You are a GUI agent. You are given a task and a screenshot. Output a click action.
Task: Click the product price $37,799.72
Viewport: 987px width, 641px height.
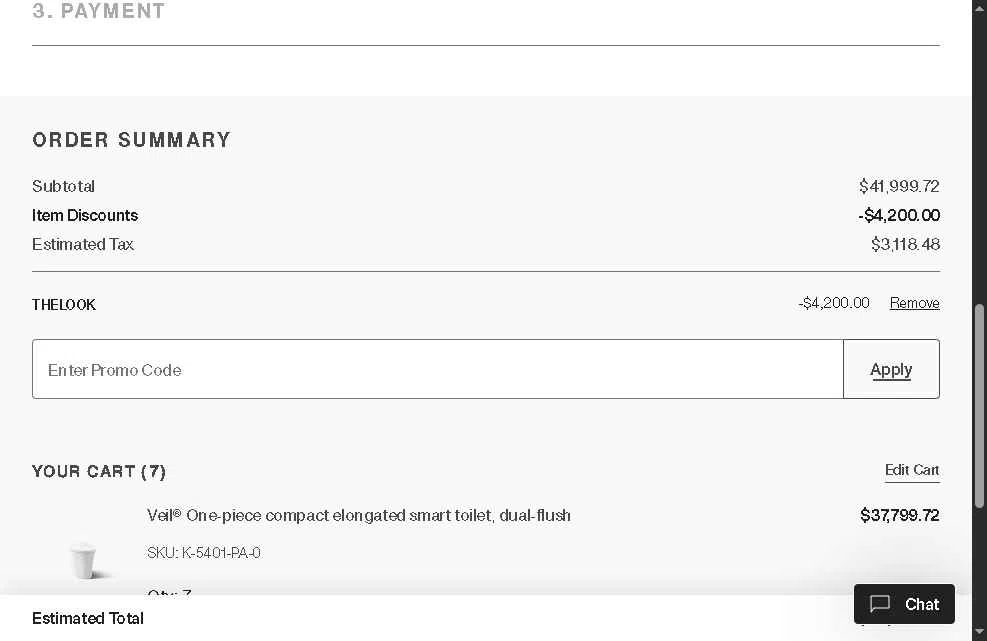(x=899, y=515)
